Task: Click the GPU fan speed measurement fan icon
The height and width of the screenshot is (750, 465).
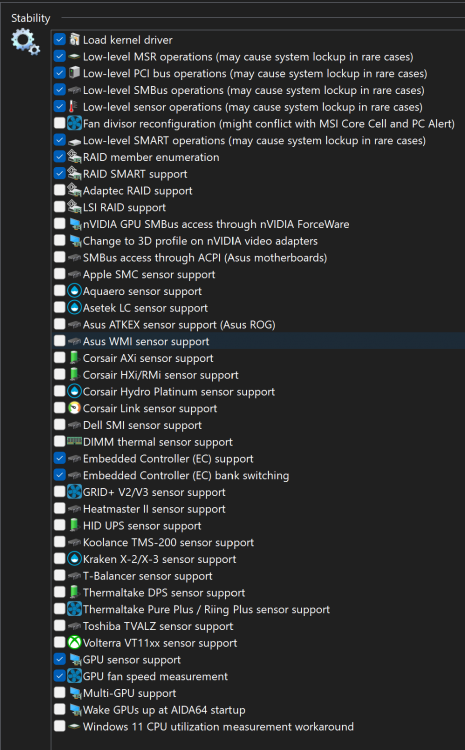Action: point(75,675)
